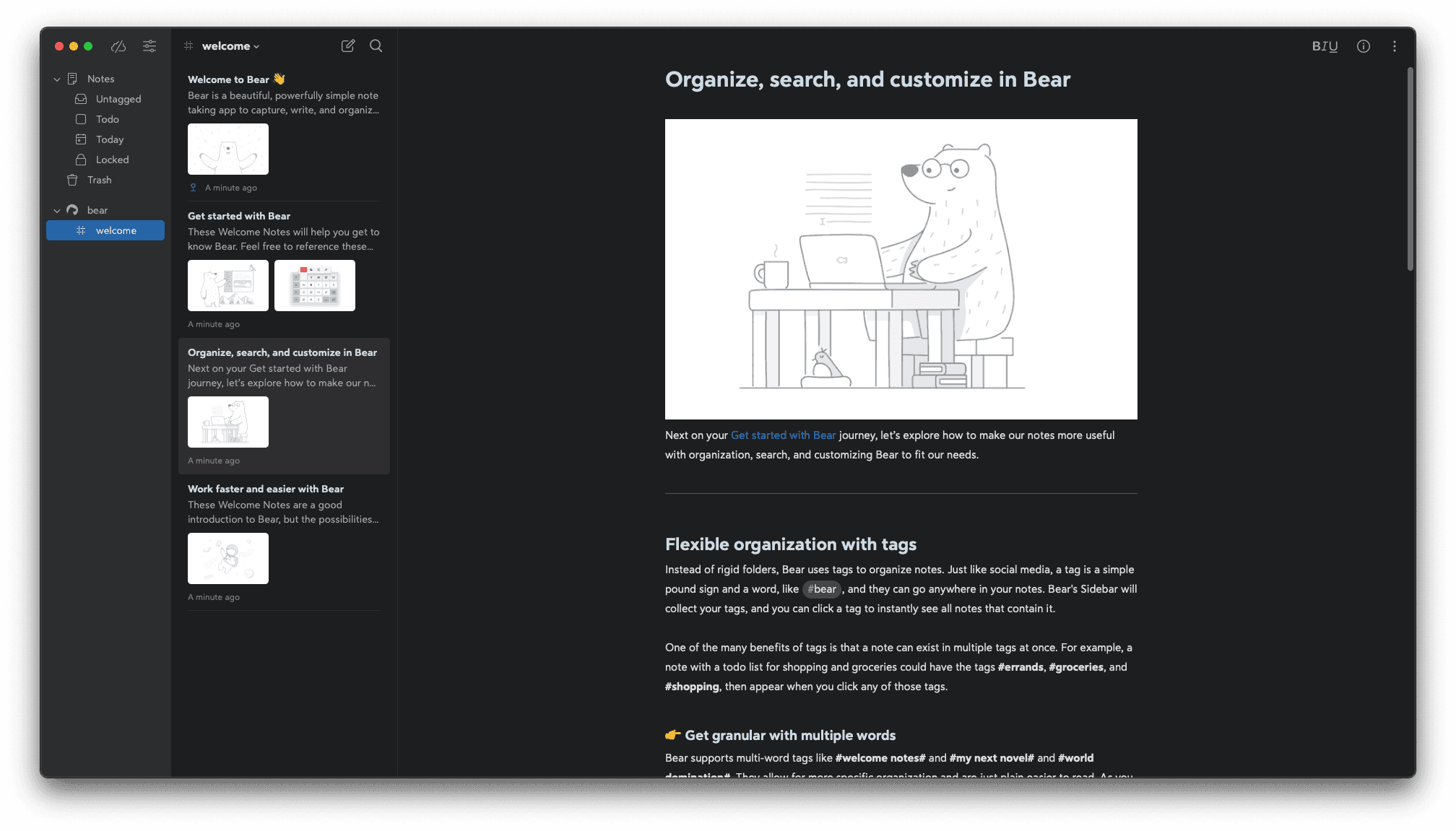Click the waving bear thumbnail
The height and width of the screenshot is (831, 1456).
tap(228, 149)
